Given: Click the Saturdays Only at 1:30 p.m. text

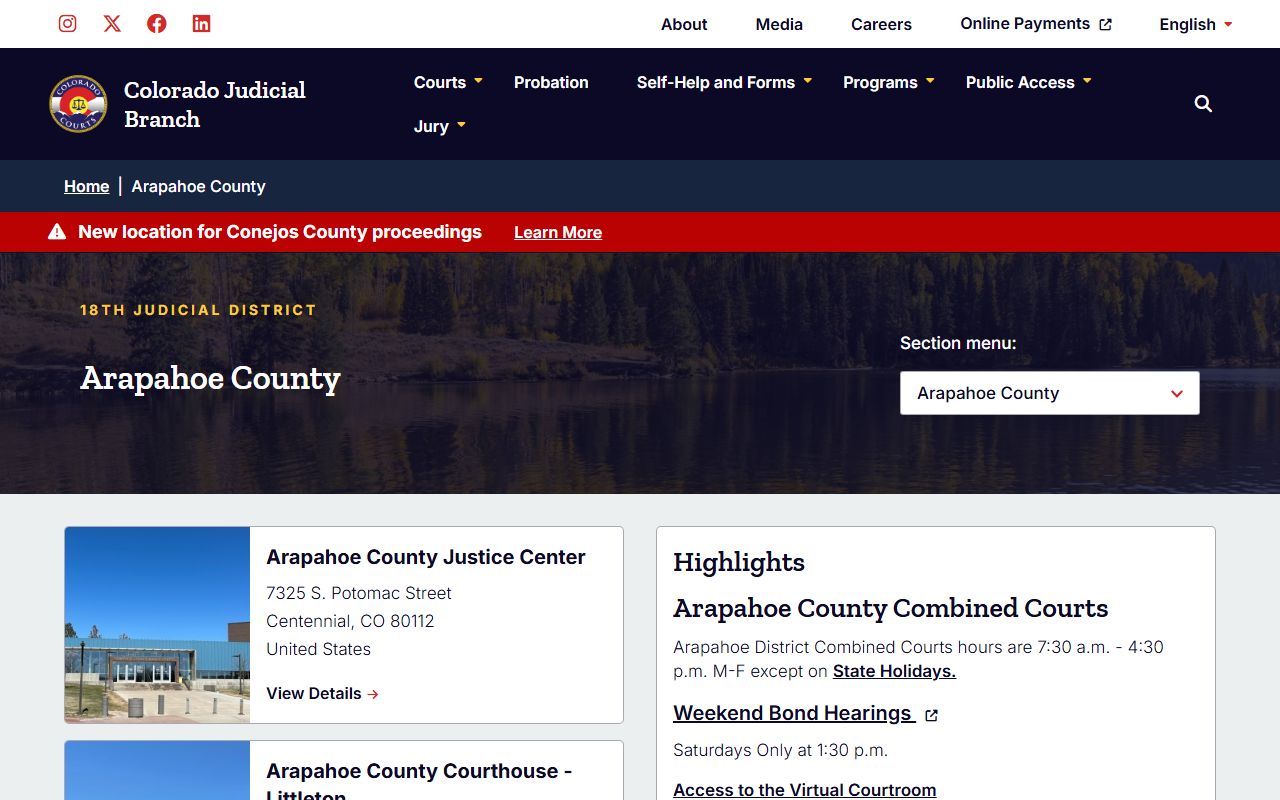Looking at the screenshot, I should [780, 750].
